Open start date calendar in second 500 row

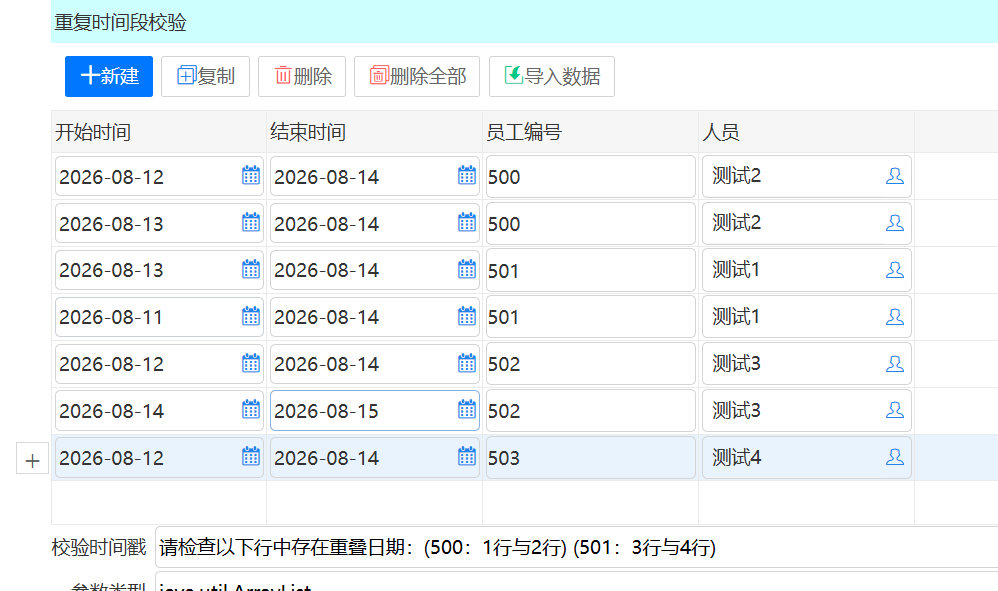pos(251,223)
